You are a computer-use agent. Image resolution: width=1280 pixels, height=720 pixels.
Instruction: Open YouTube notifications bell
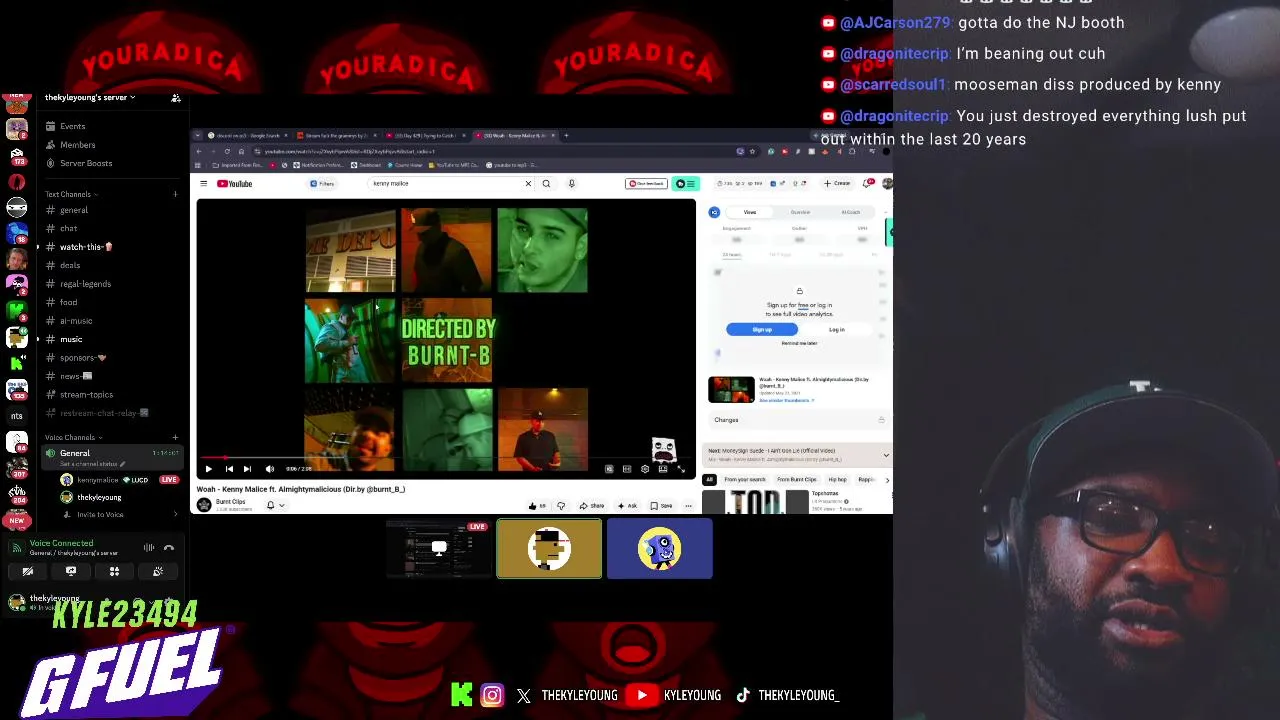(868, 183)
